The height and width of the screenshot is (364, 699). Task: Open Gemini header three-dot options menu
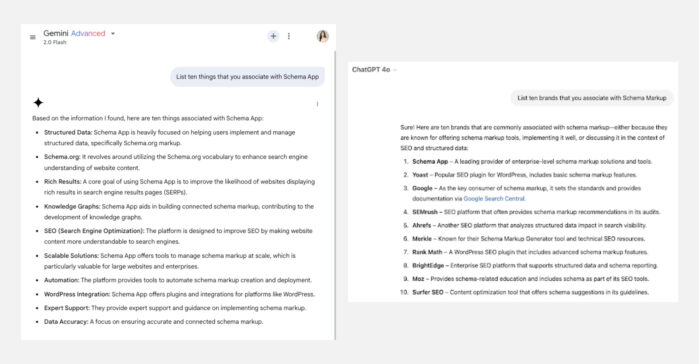[x=289, y=36]
